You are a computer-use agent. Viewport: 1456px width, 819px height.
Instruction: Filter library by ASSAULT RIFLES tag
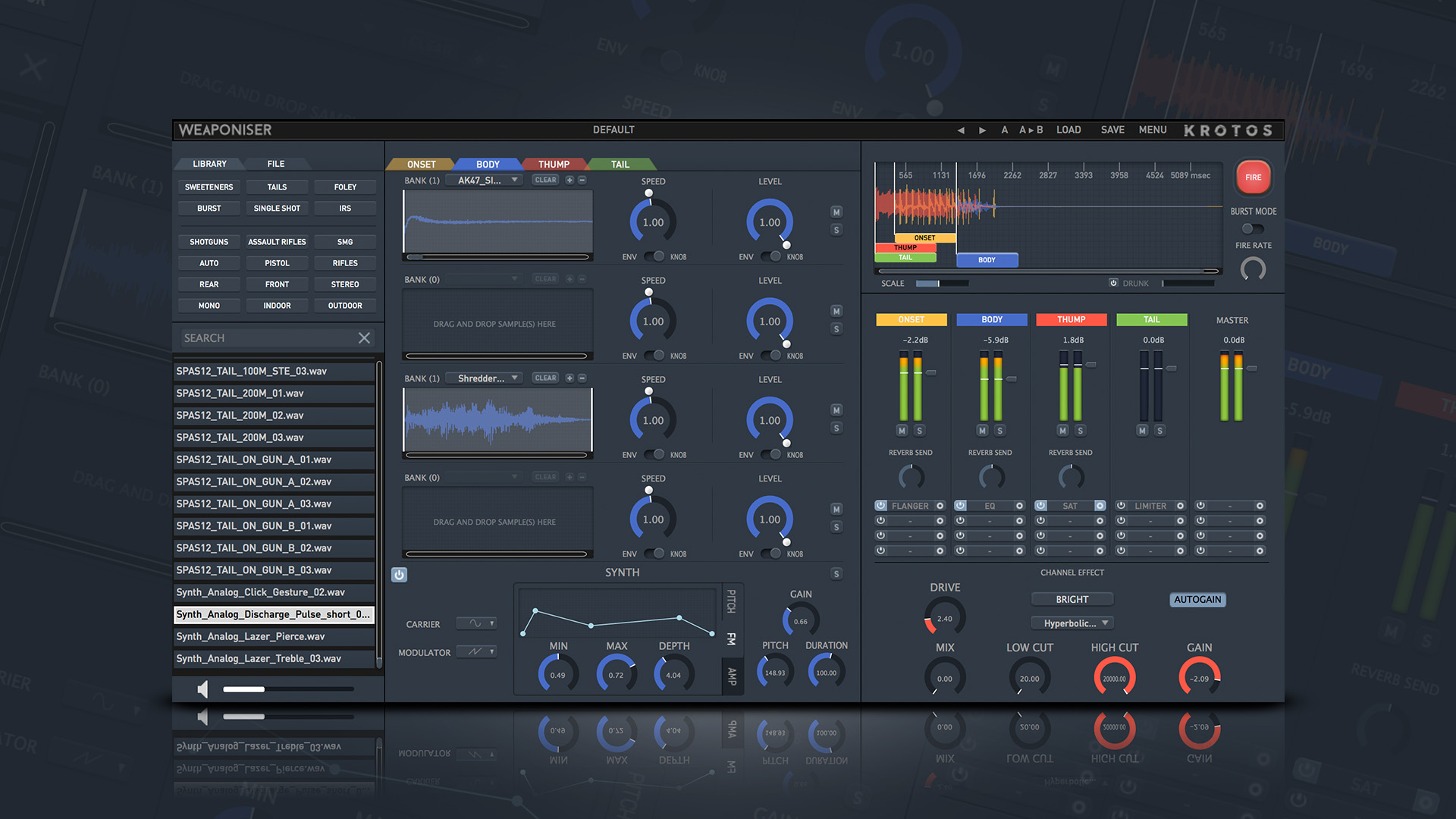click(277, 242)
